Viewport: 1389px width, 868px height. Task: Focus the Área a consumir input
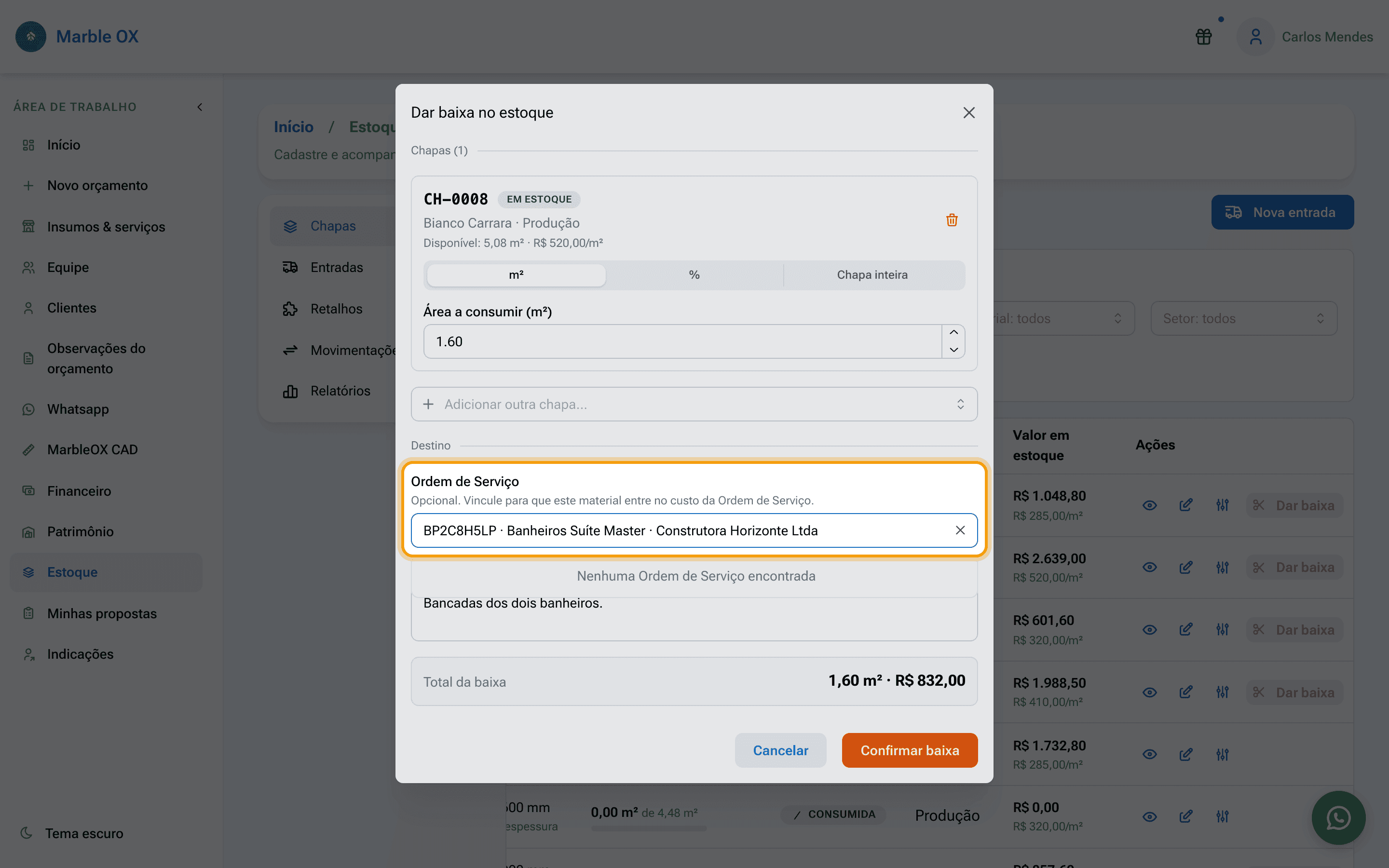click(x=682, y=341)
